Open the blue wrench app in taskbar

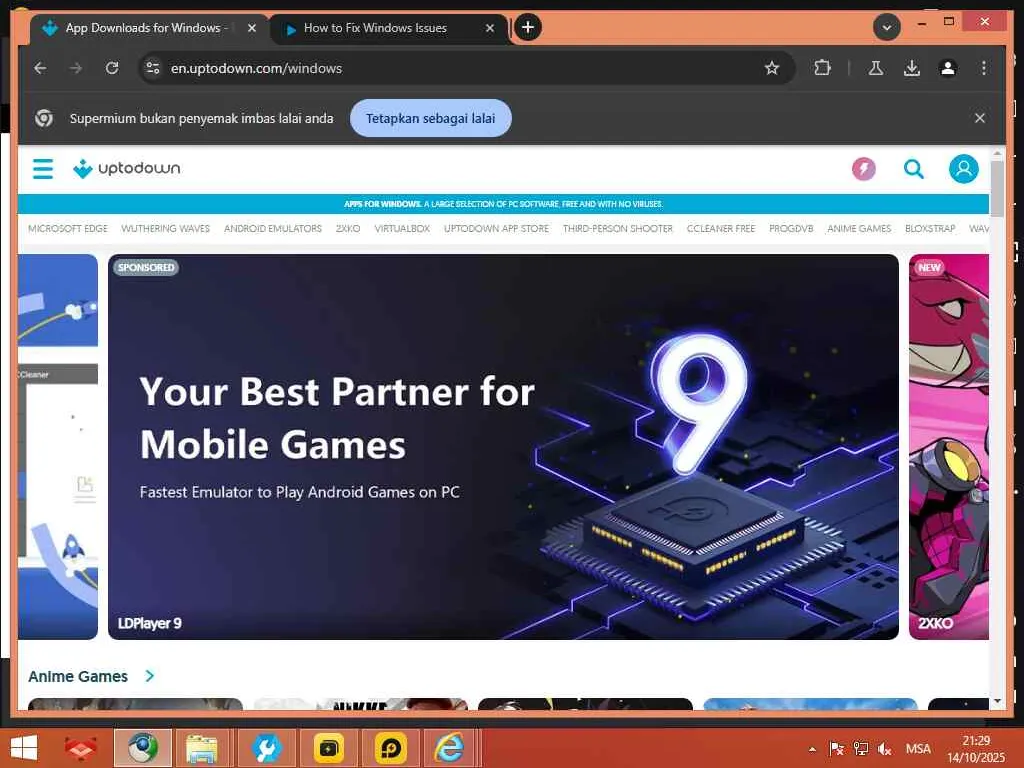point(266,748)
